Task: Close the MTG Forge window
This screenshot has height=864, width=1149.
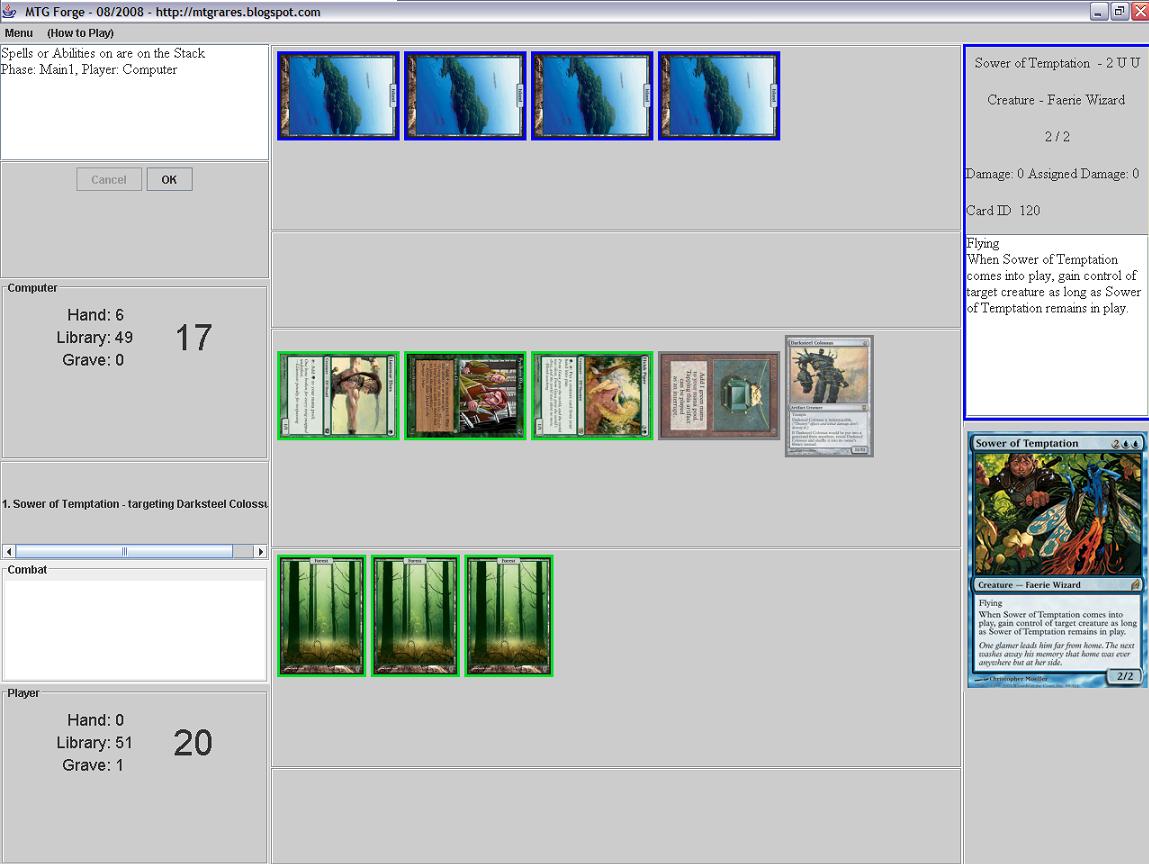Action: pyautogui.click(x=1139, y=12)
